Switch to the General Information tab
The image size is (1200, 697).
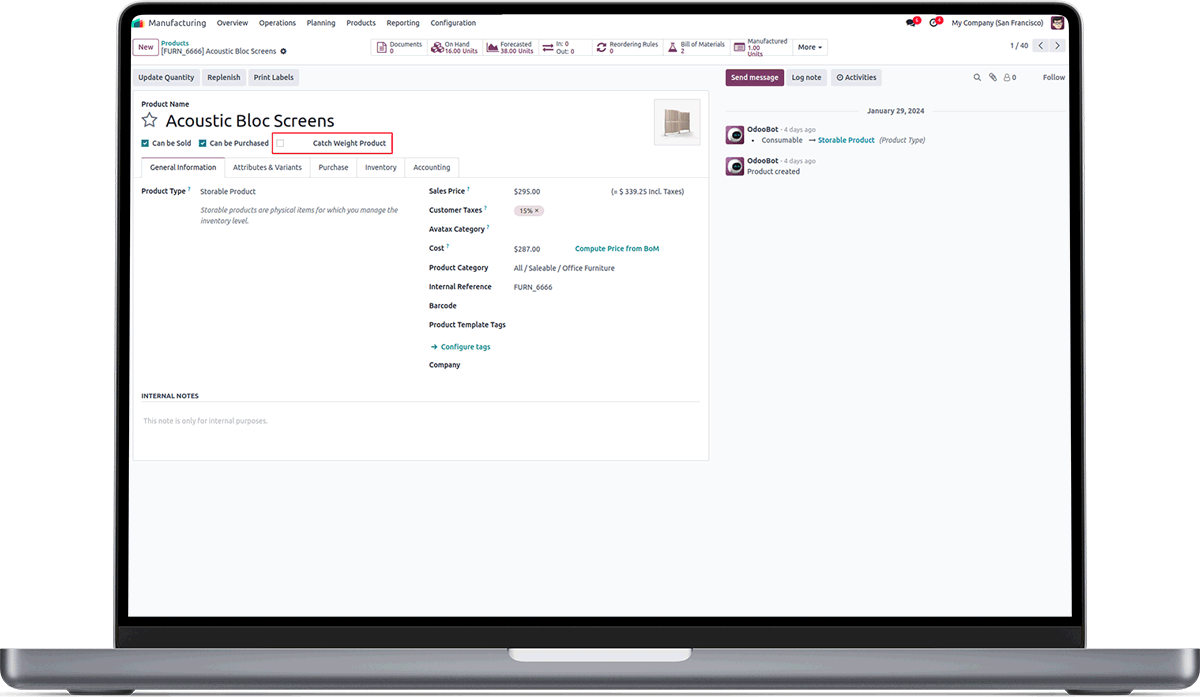pos(183,167)
